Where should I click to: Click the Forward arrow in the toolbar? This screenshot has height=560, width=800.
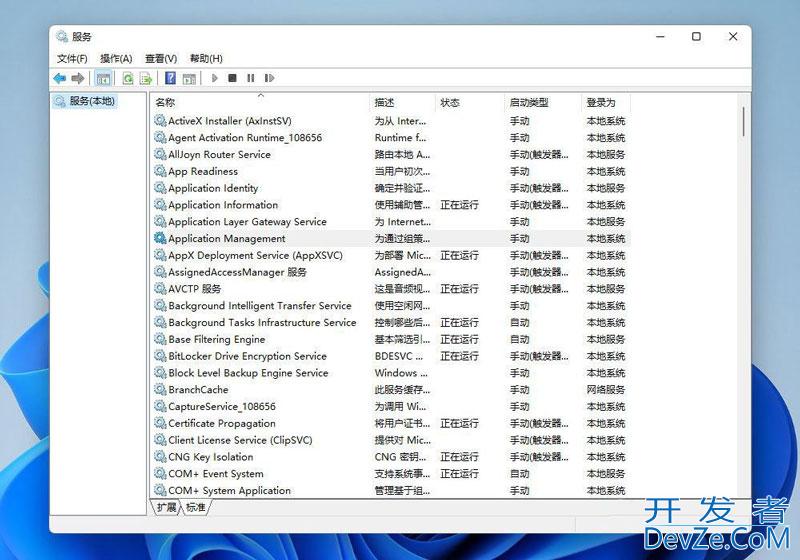pos(78,78)
